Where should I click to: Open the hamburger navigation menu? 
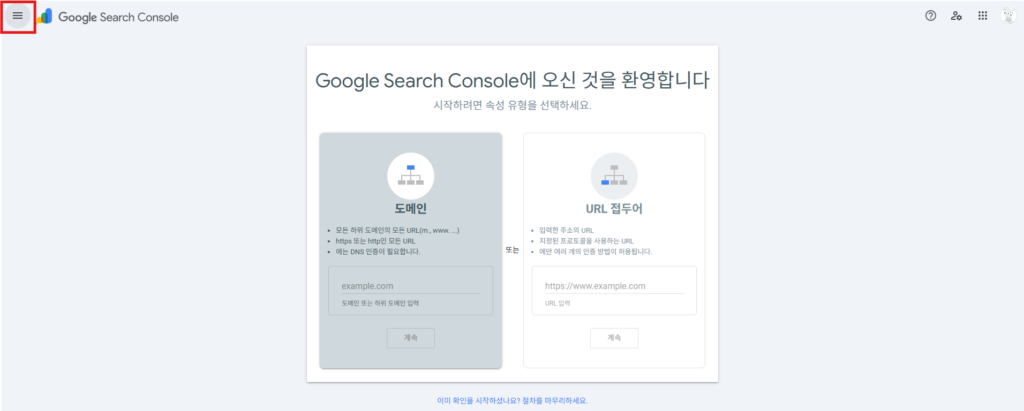click(x=18, y=16)
